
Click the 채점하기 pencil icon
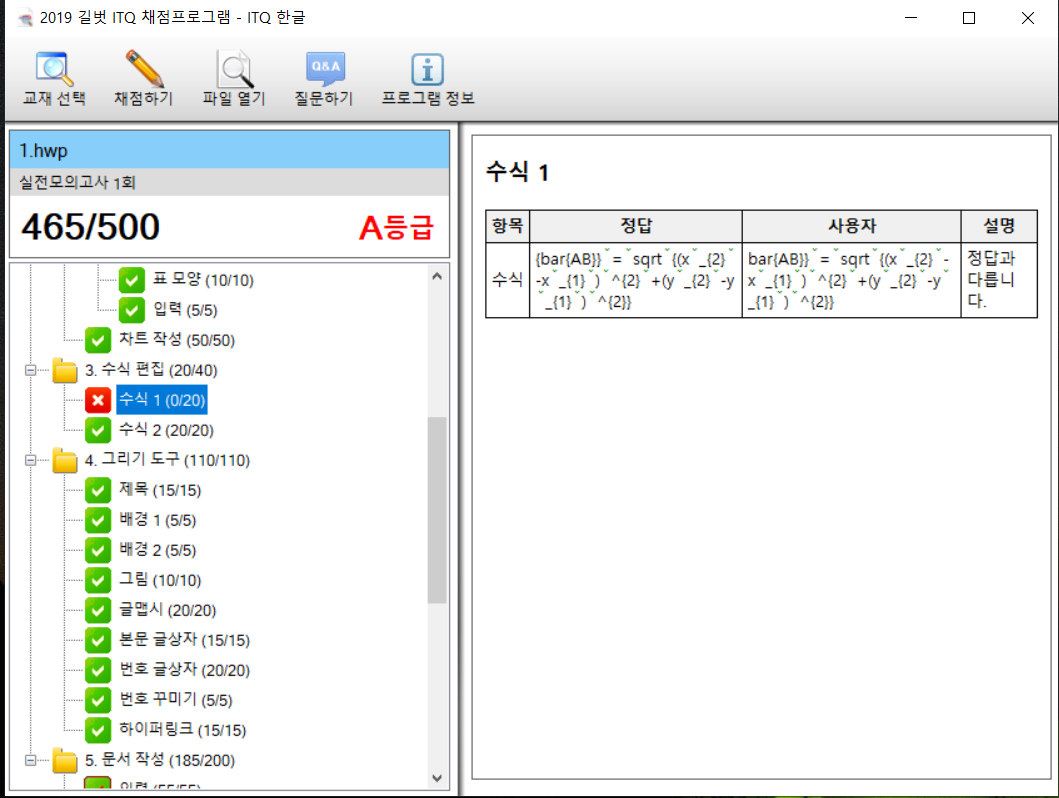(144, 69)
